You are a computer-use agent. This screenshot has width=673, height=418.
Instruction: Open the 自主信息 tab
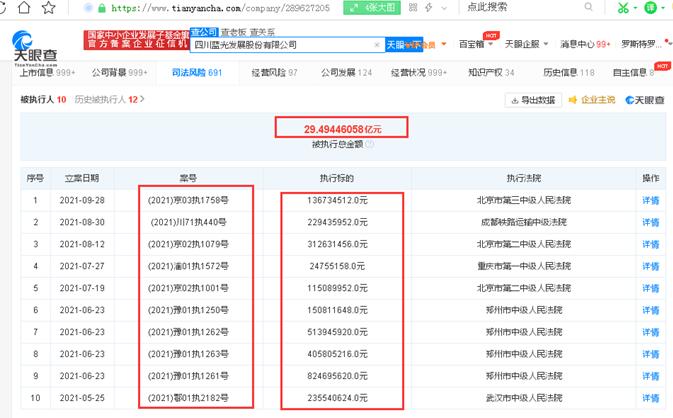[x=634, y=73]
